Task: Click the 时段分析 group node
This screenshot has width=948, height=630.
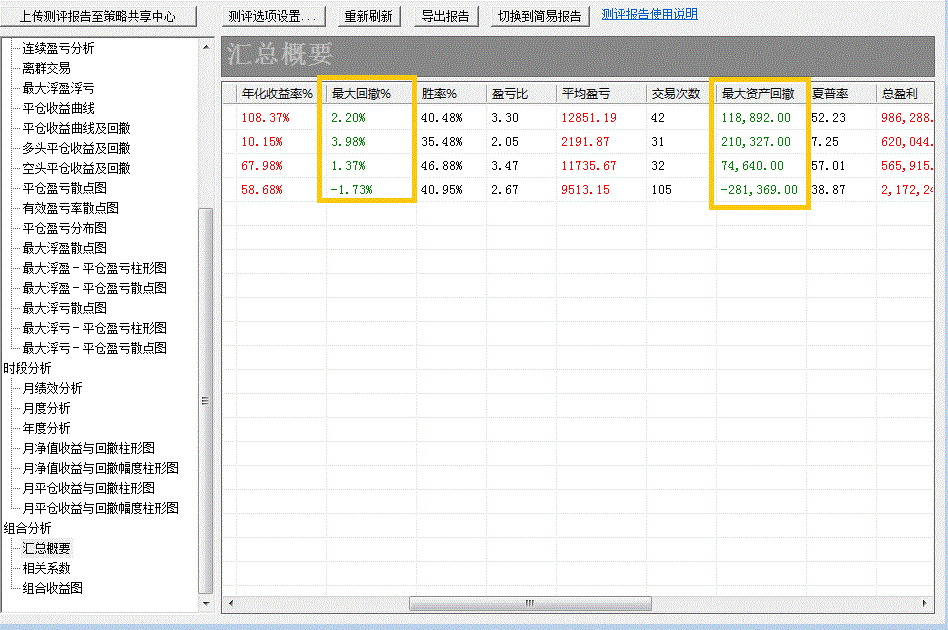Action: pyautogui.click(x=27, y=368)
